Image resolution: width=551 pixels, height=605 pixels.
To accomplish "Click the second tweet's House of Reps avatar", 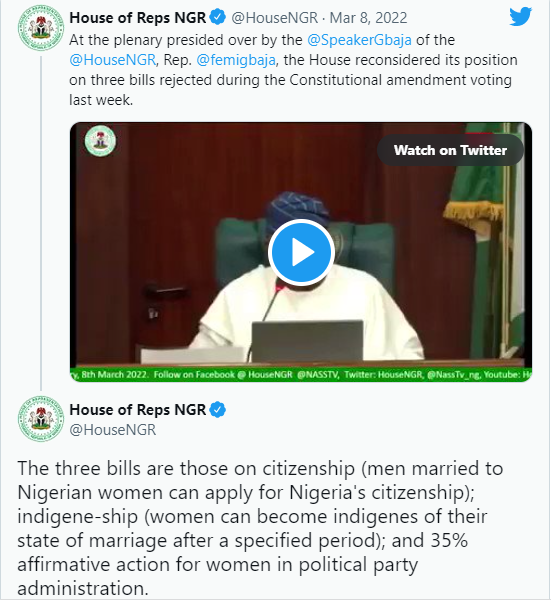I will pyautogui.click(x=41, y=419).
